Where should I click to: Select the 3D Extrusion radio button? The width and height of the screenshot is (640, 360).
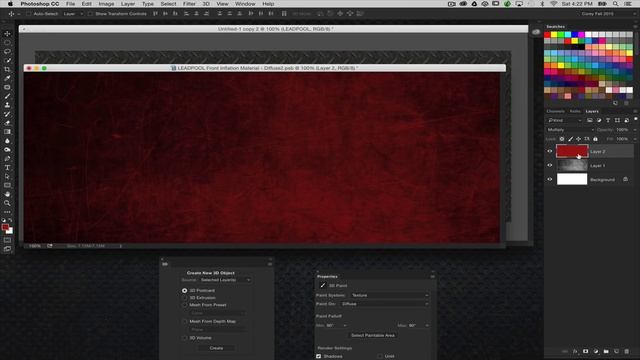(x=184, y=298)
